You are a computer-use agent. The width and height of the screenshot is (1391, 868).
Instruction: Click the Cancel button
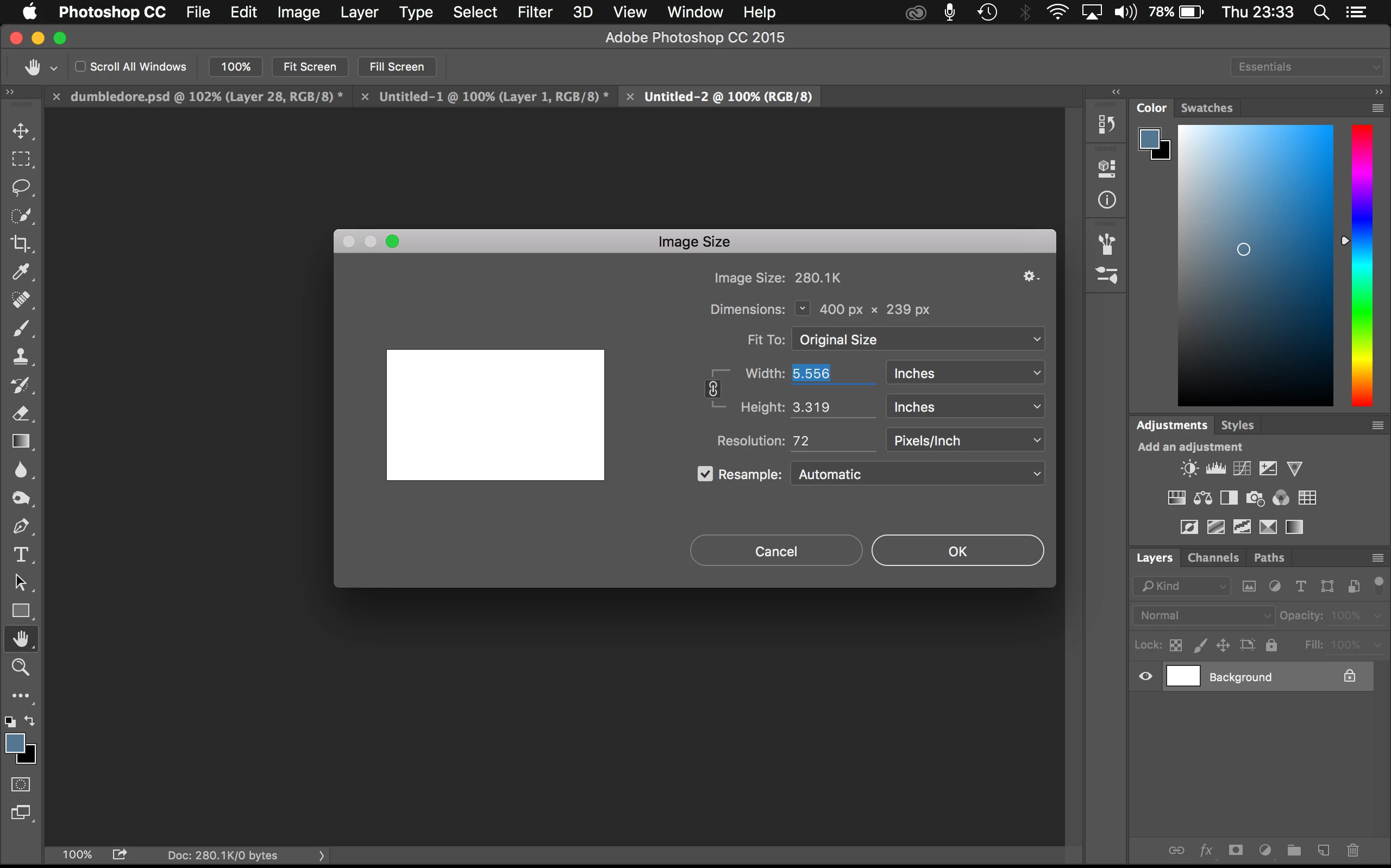click(x=775, y=551)
